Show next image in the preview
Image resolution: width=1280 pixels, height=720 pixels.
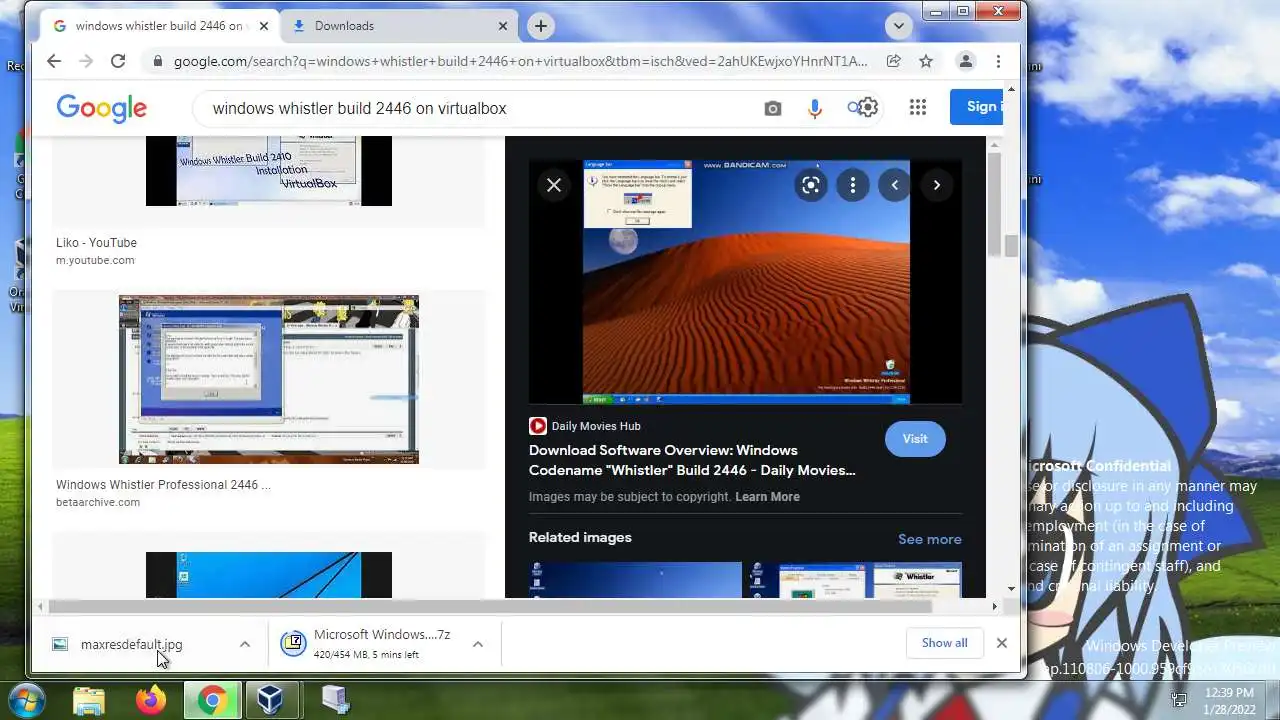(937, 185)
